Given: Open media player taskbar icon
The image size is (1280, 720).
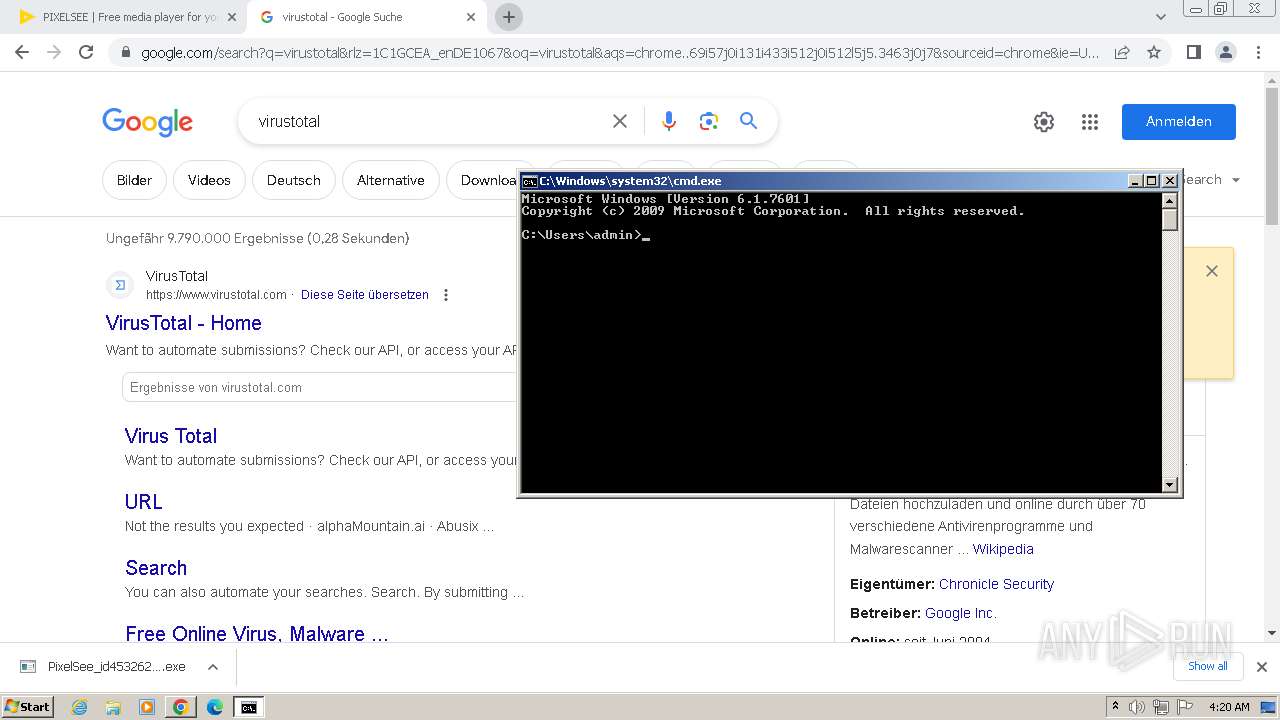Looking at the screenshot, I should point(147,707).
